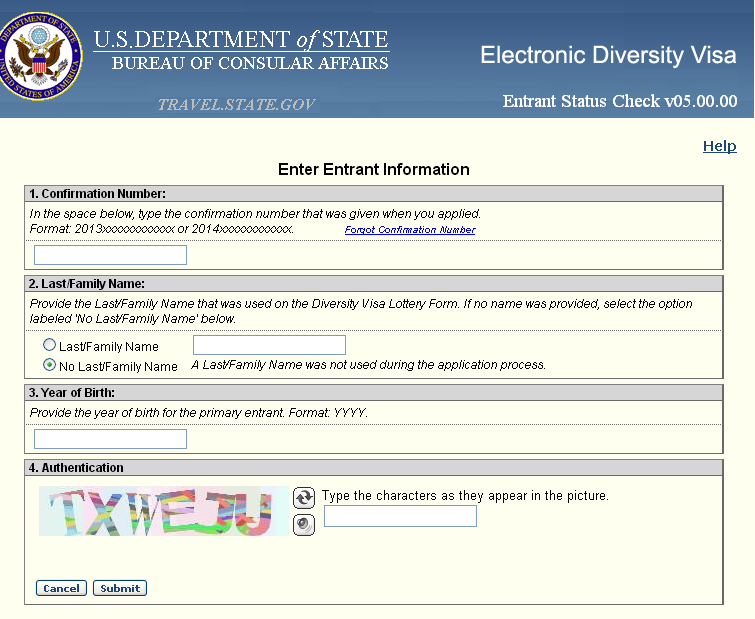
Task: Open the Help link
Action: tap(719, 146)
